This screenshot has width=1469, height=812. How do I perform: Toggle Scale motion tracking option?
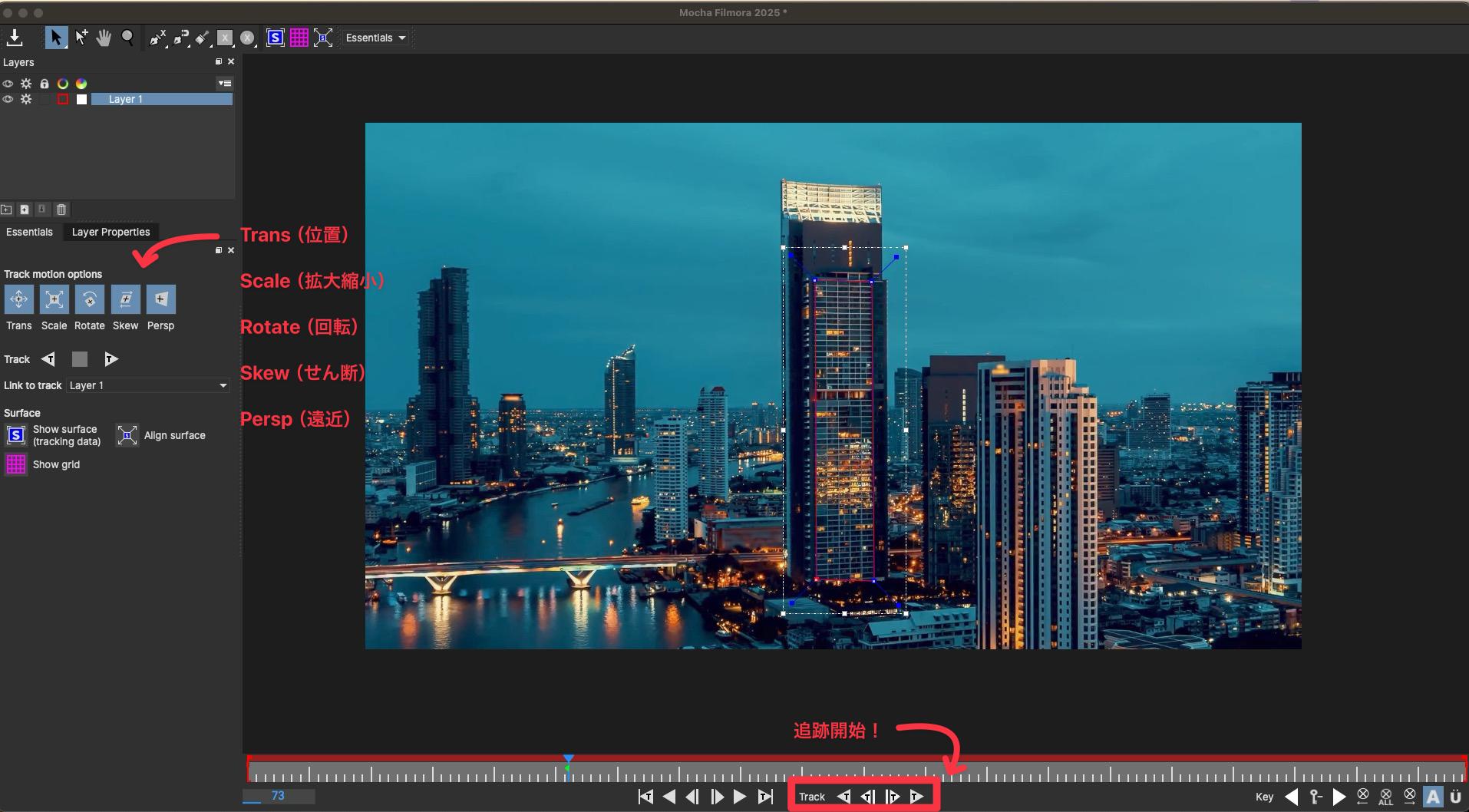tap(54, 299)
